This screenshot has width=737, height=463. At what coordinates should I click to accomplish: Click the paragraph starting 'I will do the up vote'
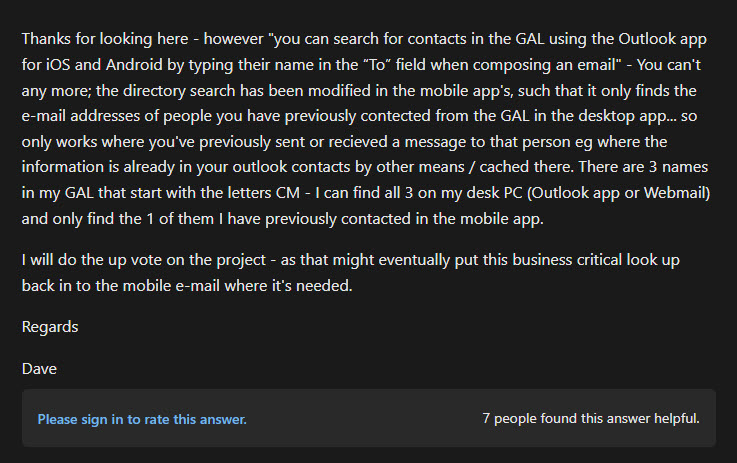[x=351, y=273]
